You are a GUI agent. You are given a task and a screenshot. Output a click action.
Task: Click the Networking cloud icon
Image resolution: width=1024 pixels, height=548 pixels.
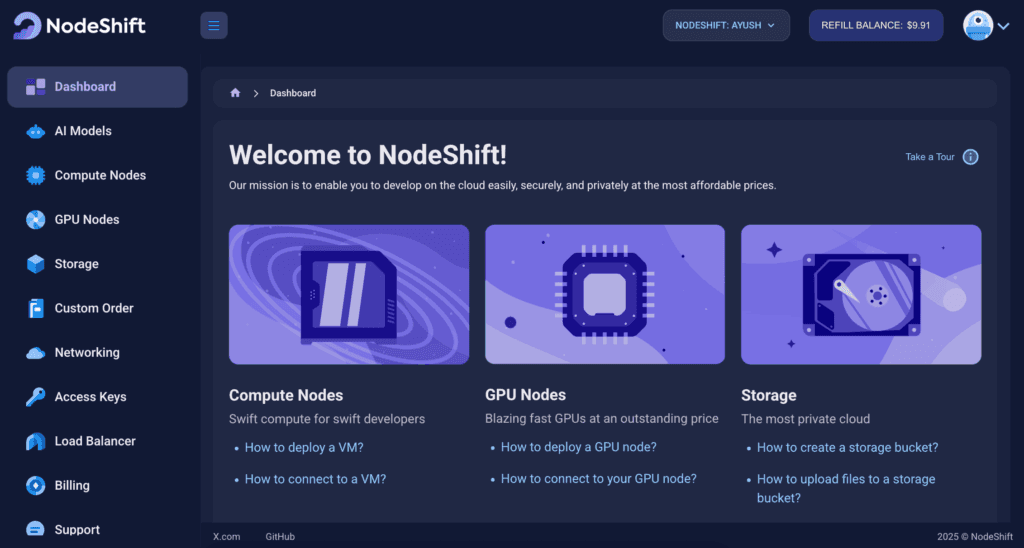click(x=36, y=353)
